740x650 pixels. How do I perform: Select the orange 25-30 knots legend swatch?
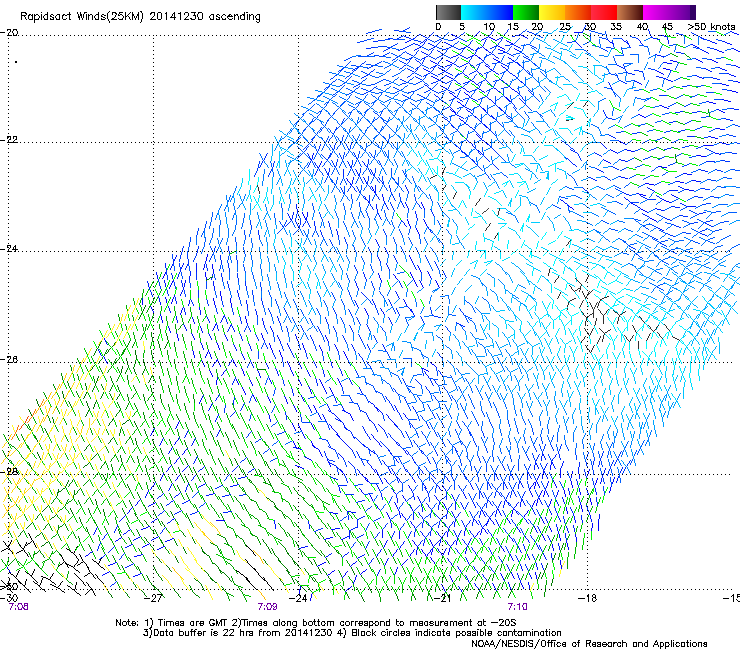(578, 12)
